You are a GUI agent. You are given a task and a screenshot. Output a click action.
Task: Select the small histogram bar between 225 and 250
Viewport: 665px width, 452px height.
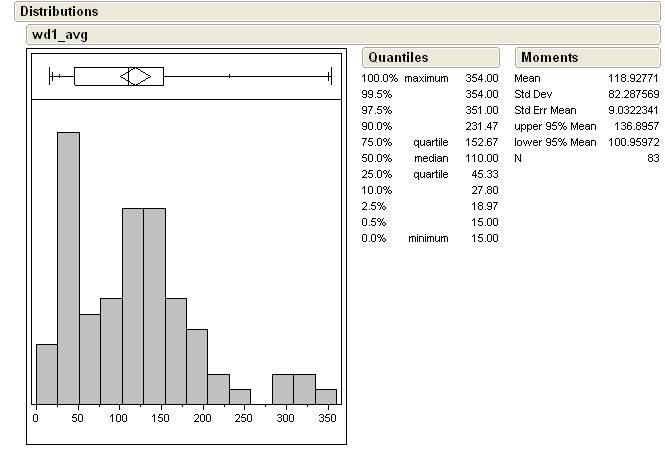pyautogui.click(x=240, y=396)
